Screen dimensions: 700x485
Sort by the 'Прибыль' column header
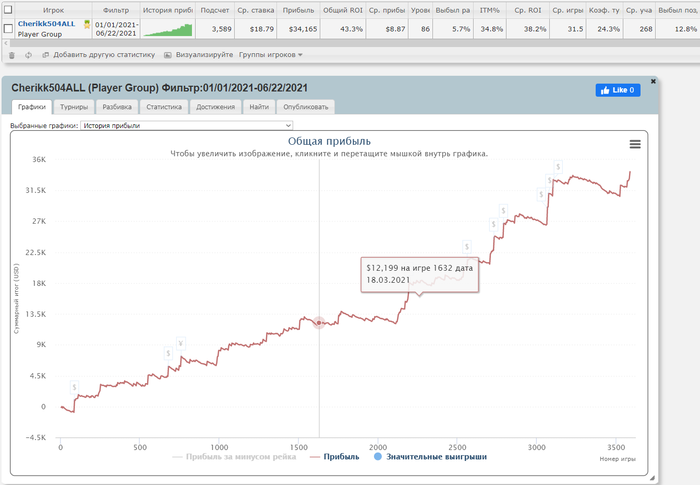(x=298, y=10)
